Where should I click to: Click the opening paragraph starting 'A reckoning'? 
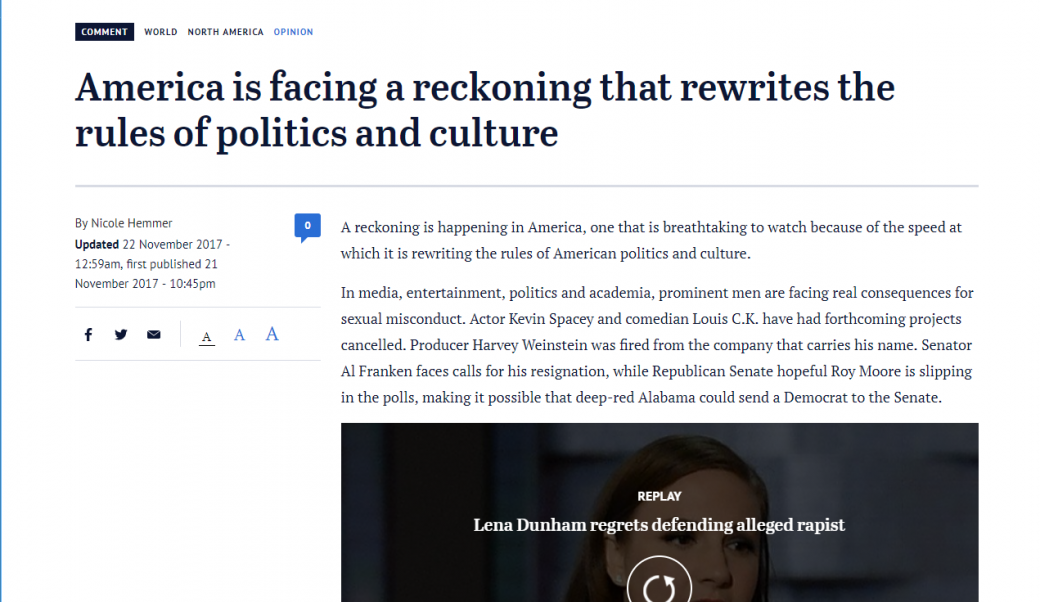651,240
